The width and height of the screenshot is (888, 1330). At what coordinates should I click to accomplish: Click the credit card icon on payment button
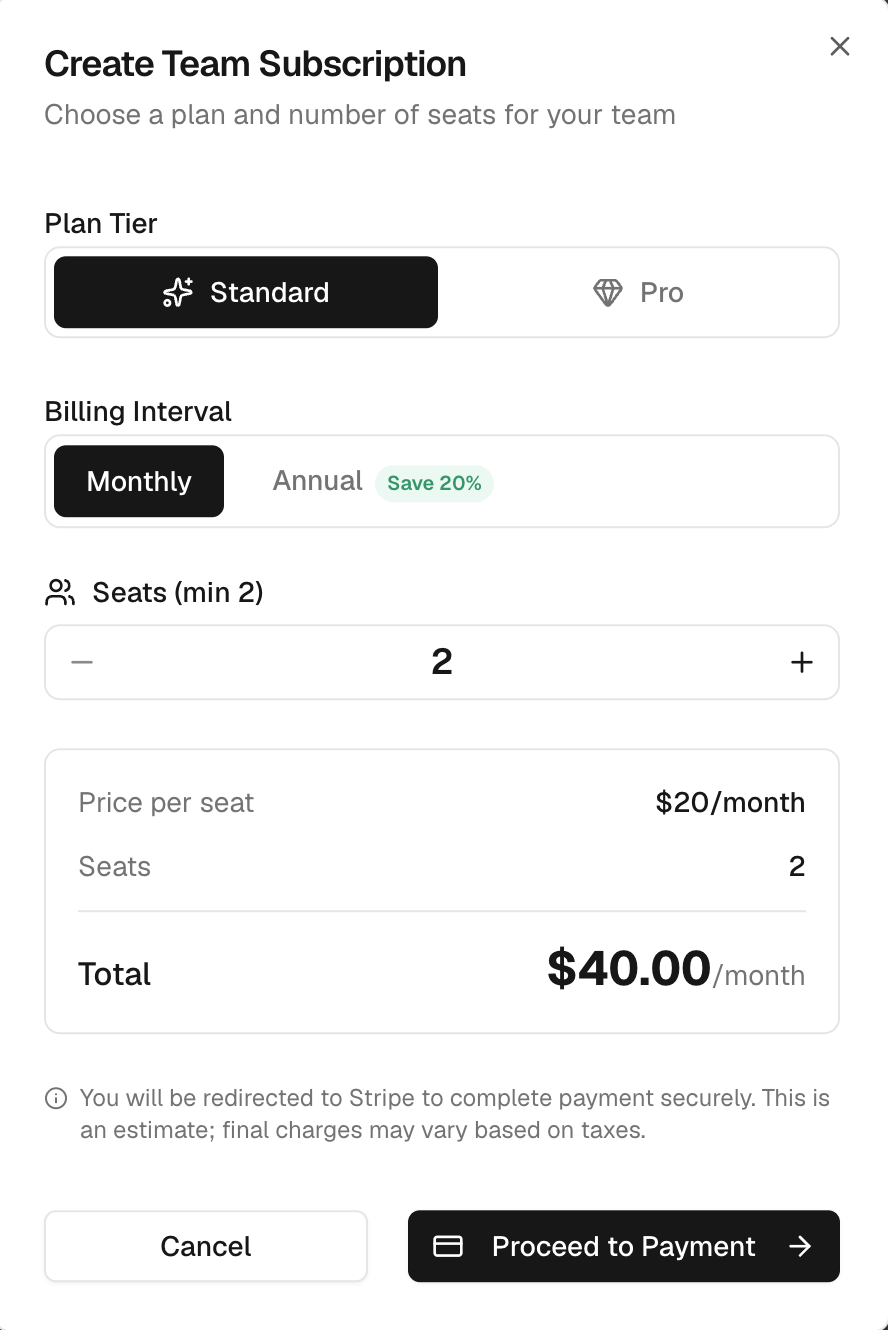tap(448, 1246)
